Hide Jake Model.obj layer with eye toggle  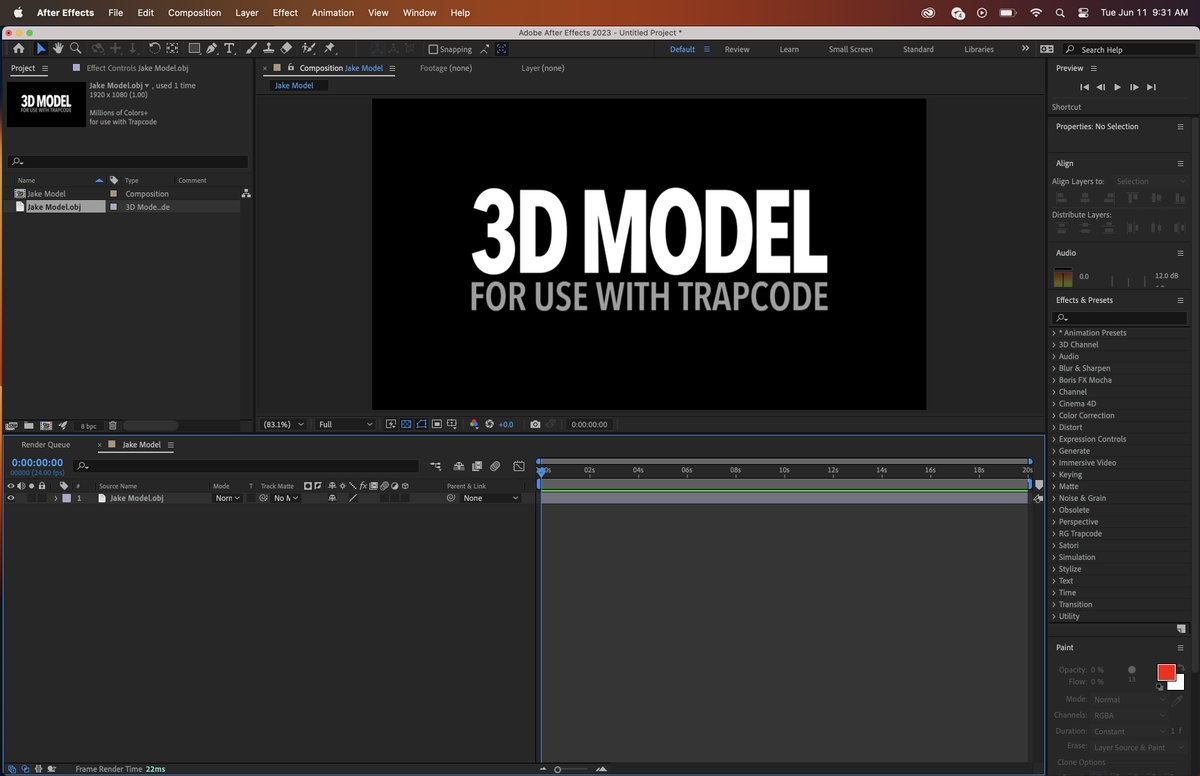coord(11,498)
